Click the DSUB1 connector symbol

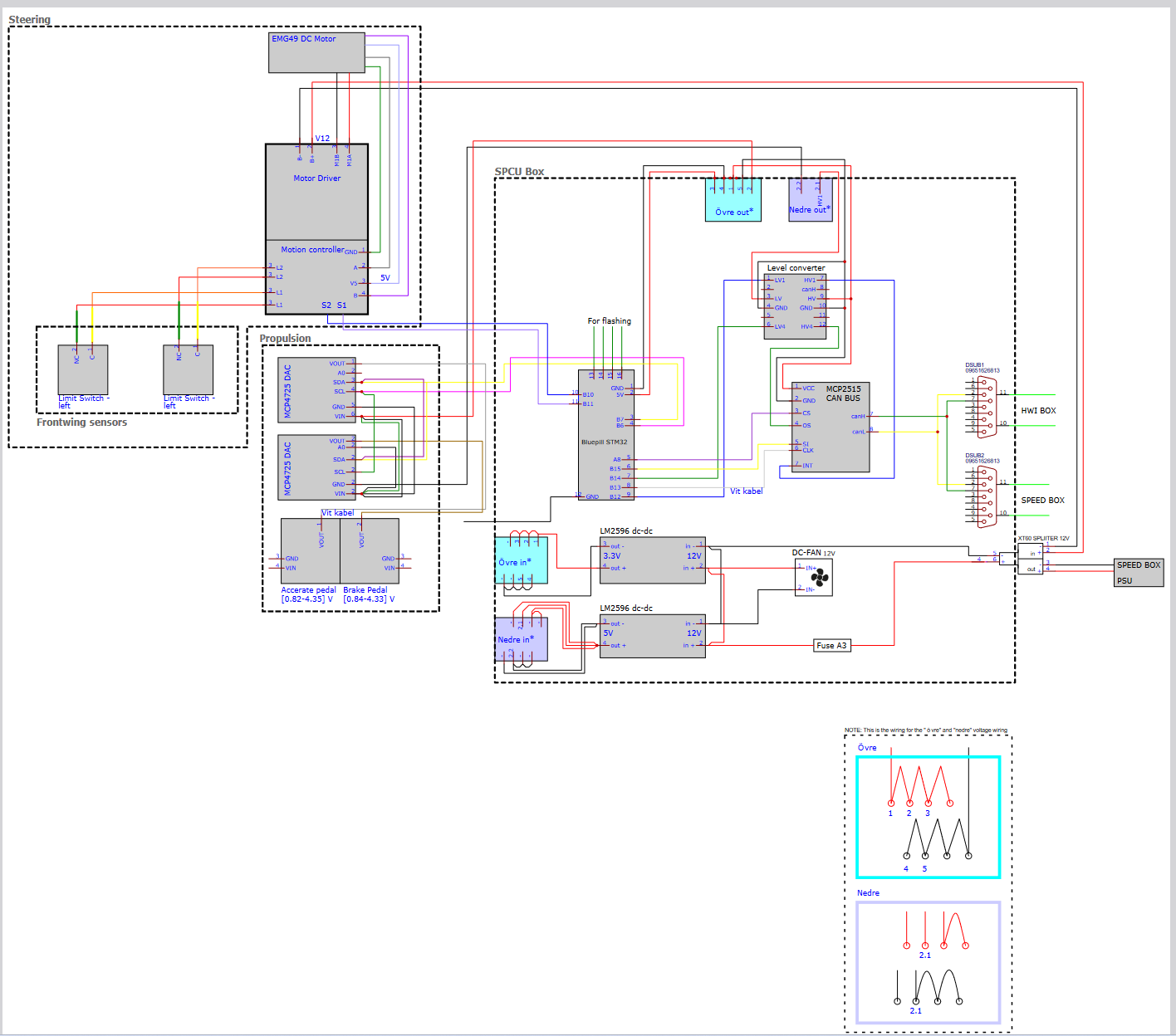click(x=987, y=406)
